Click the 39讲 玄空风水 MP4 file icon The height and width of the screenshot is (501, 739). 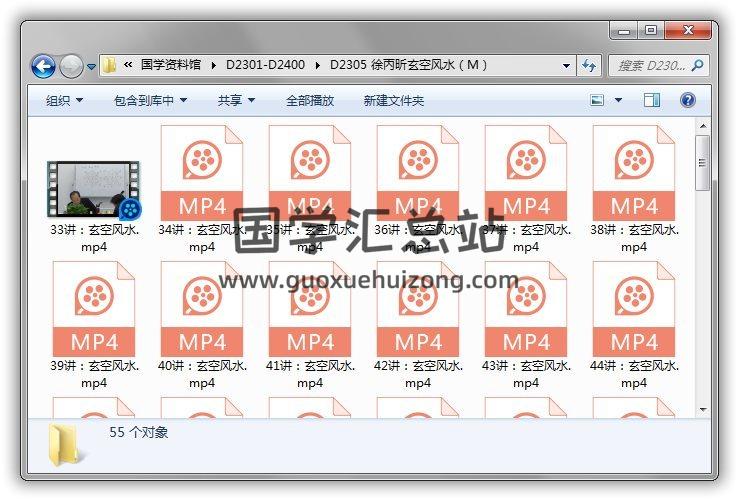click(94, 309)
